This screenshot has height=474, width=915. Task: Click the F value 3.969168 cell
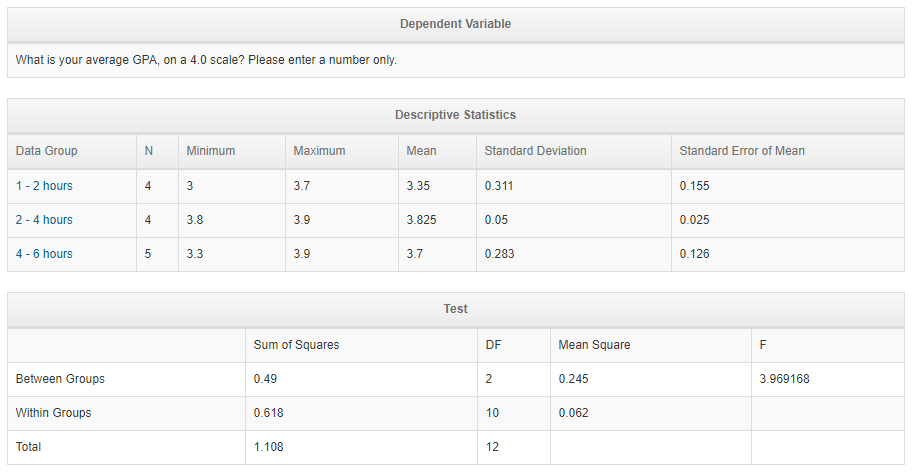(784, 379)
